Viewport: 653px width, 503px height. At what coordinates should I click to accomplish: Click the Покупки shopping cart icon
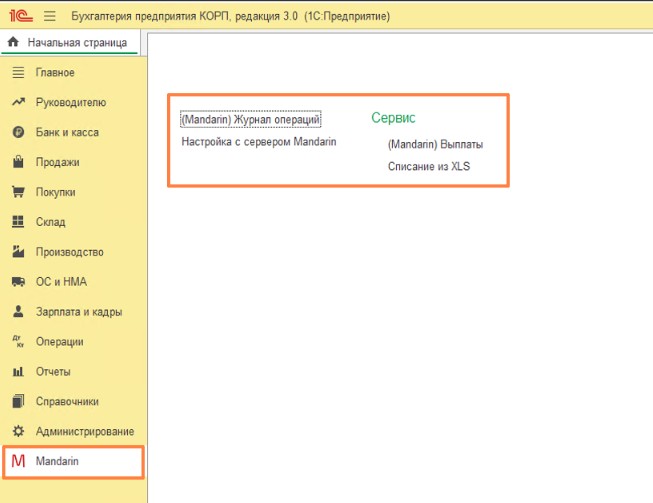(x=18, y=192)
